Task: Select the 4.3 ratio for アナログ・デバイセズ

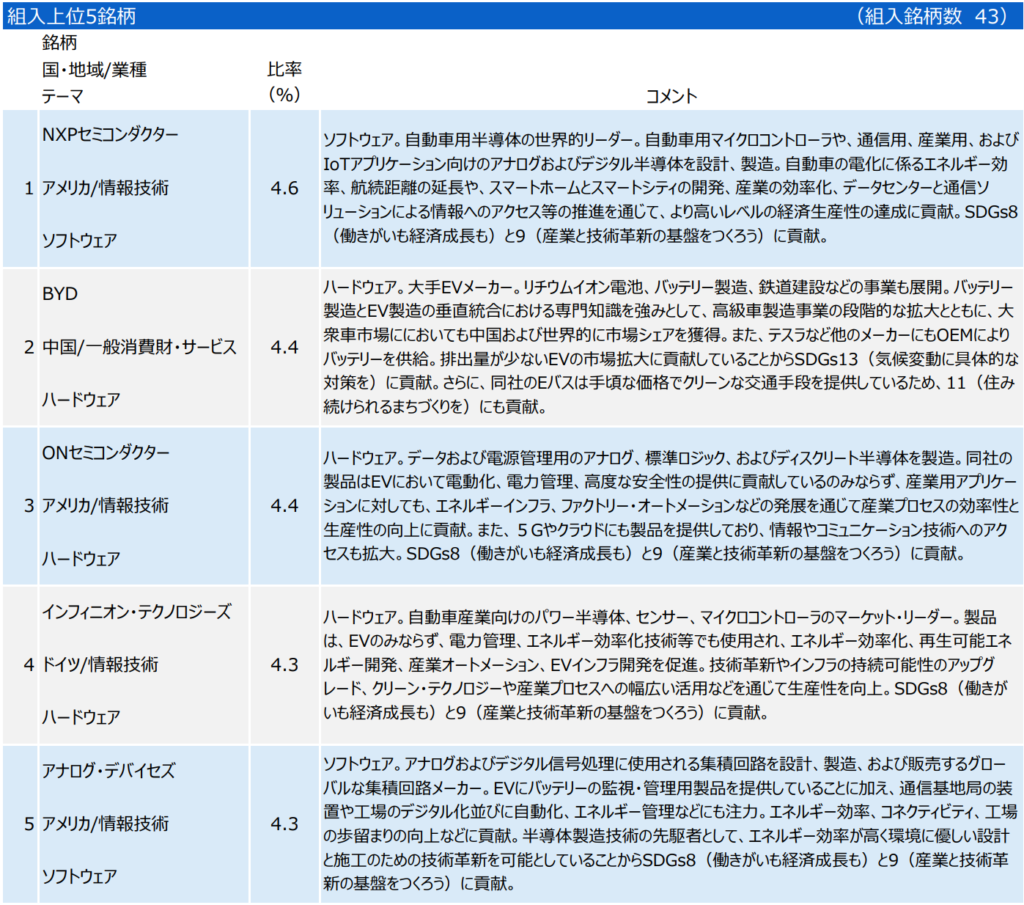Action: 285,824
